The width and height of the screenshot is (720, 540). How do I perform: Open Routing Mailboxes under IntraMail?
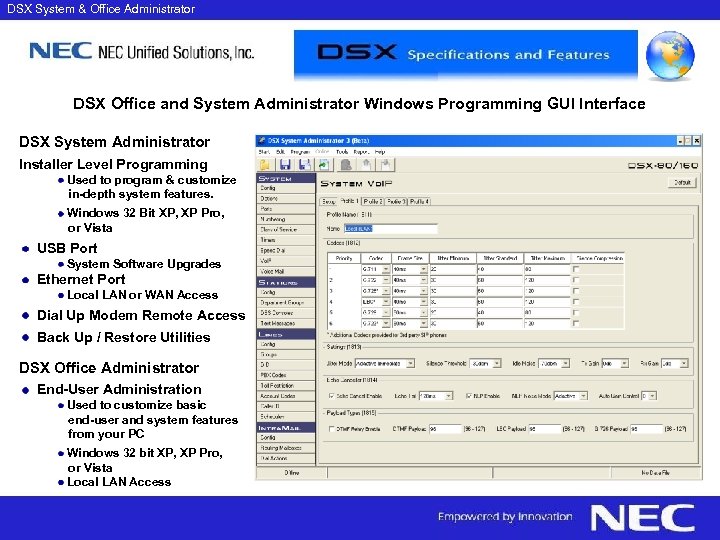(286, 448)
